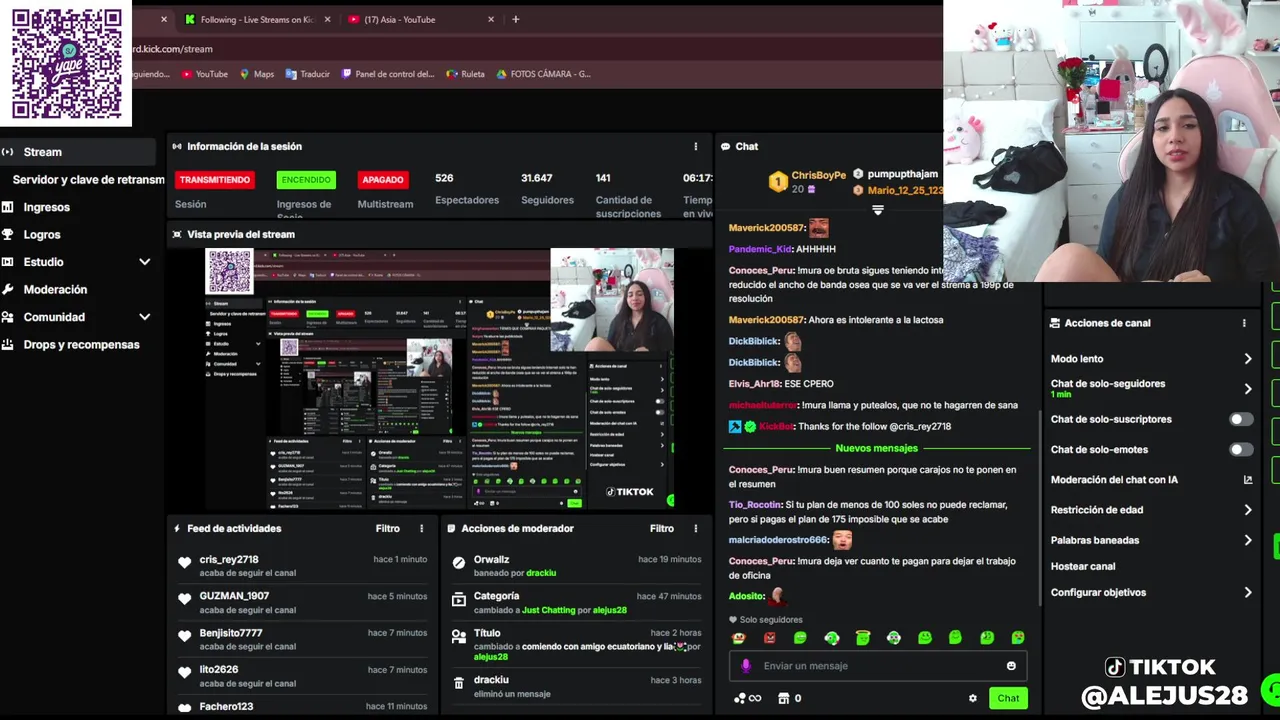
Task: Open Feed de actividades options menu
Action: (421, 528)
